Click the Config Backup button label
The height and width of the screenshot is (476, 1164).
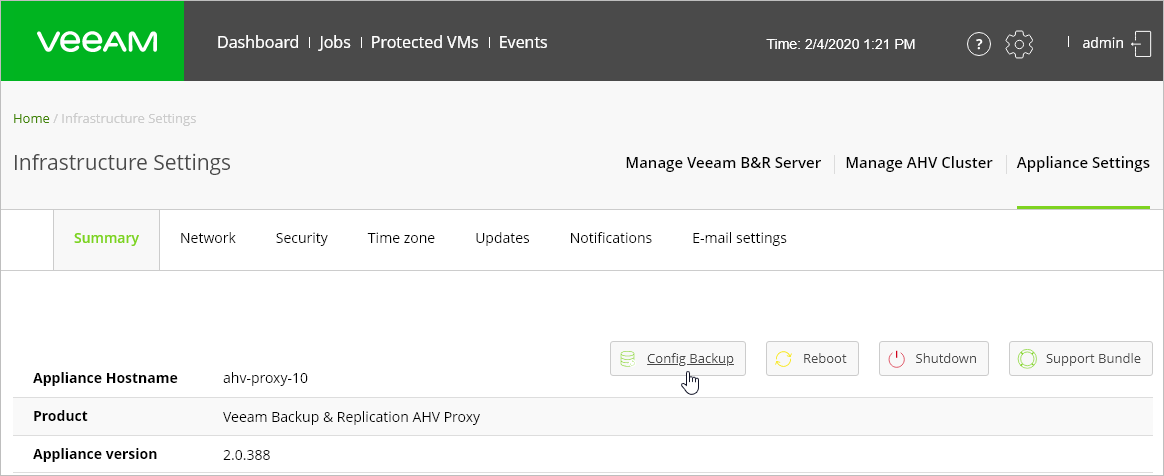(x=690, y=359)
